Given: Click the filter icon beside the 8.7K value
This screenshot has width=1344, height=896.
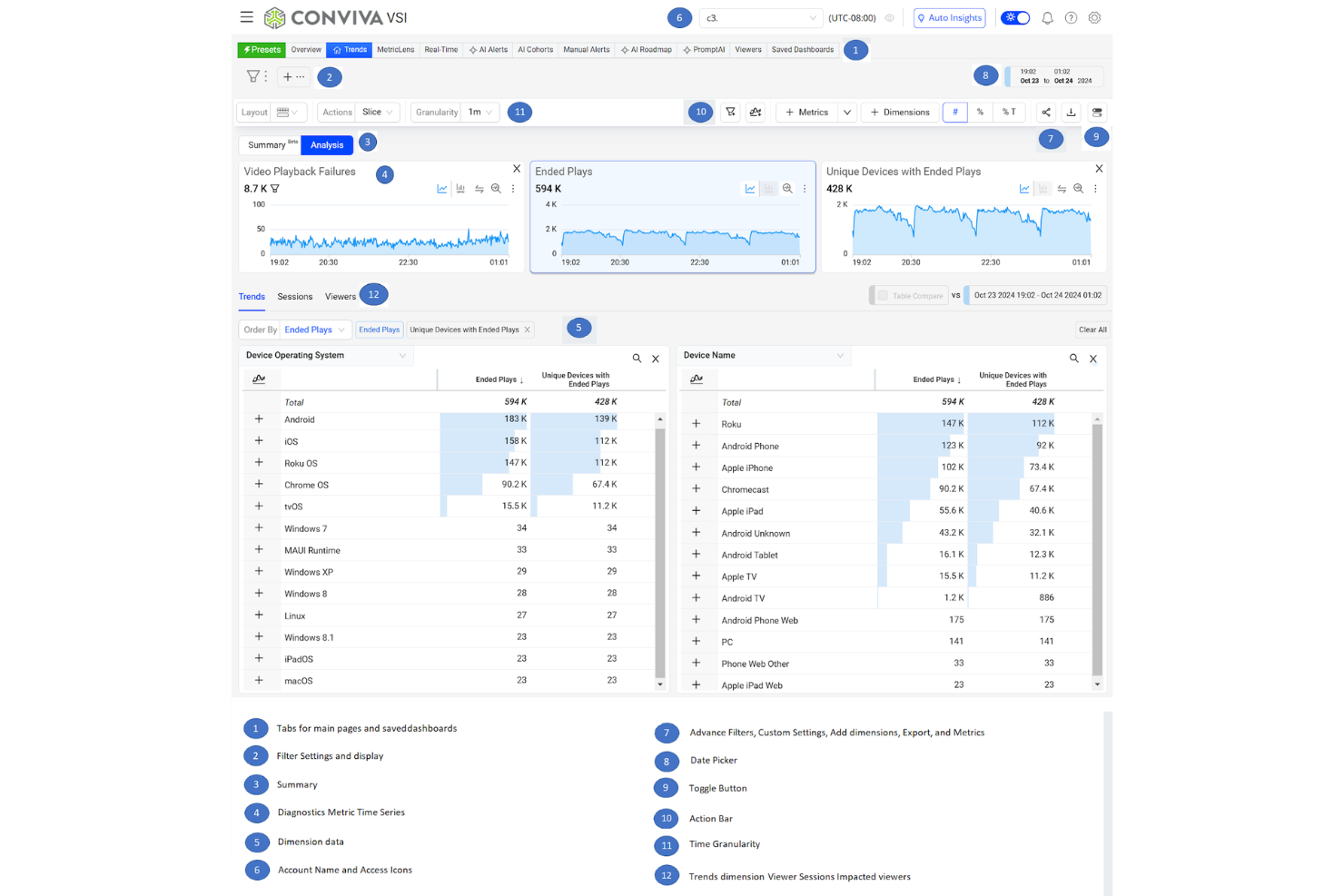Looking at the screenshot, I should tap(274, 189).
